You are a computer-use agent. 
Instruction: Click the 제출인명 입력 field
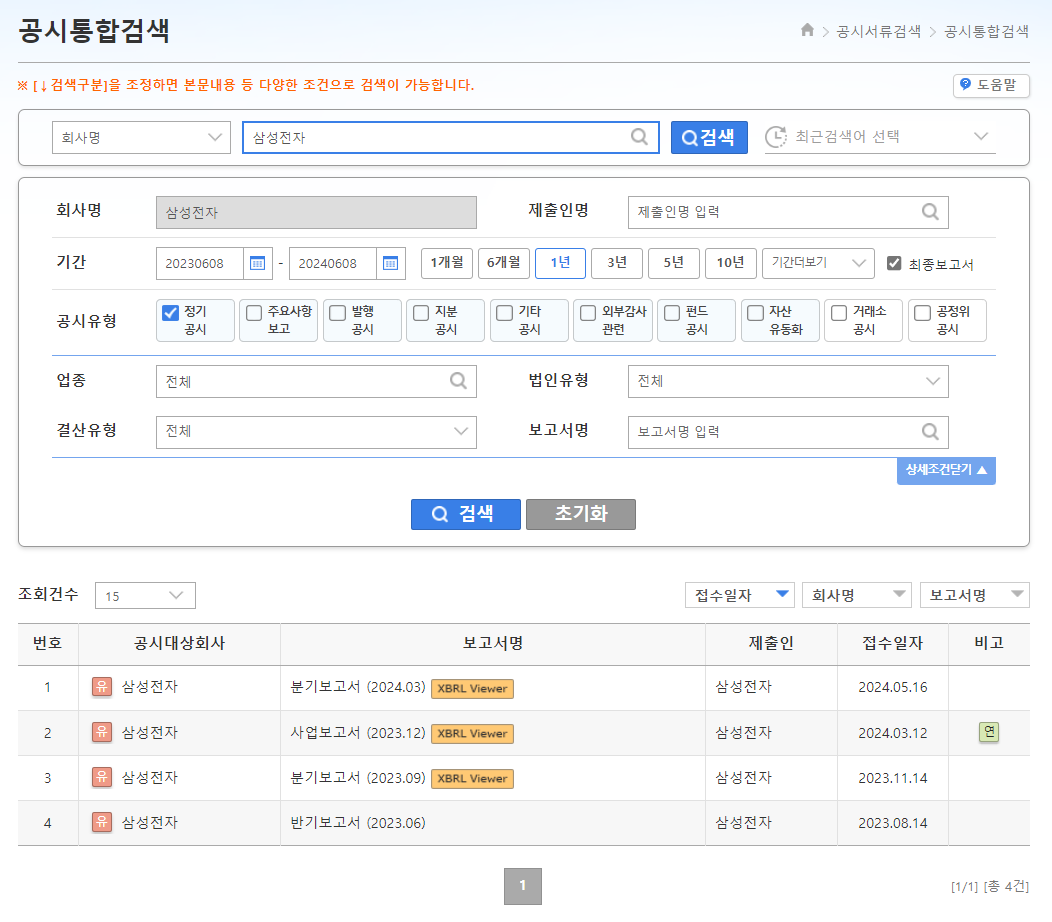coord(788,212)
